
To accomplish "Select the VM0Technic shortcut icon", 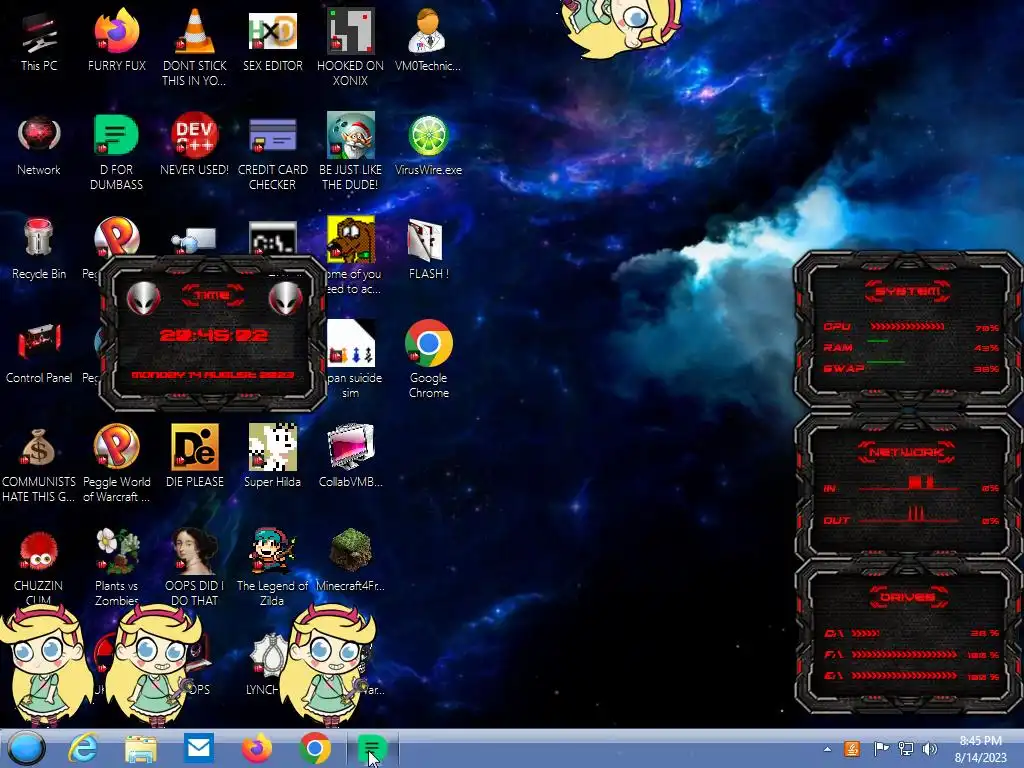I will (428, 31).
